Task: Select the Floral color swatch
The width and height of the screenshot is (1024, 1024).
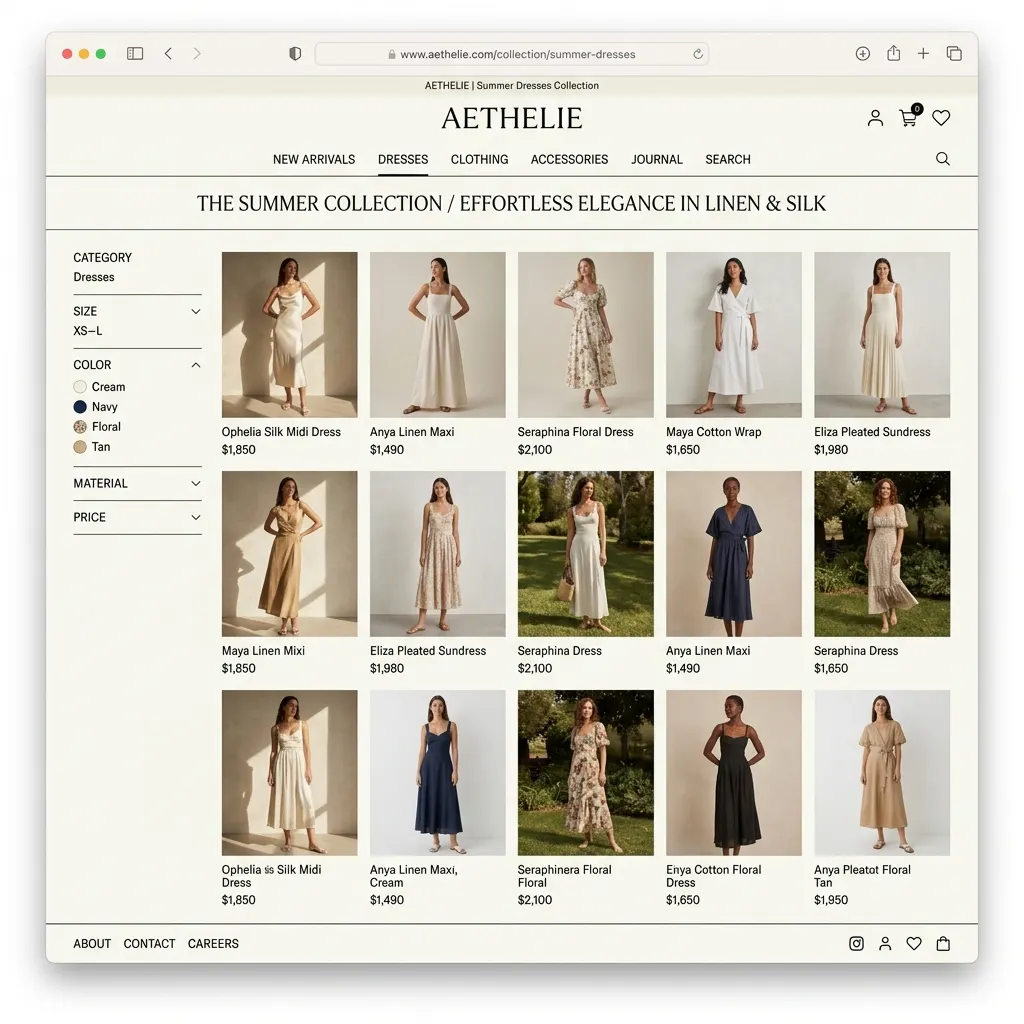Action: (x=80, y=427)
